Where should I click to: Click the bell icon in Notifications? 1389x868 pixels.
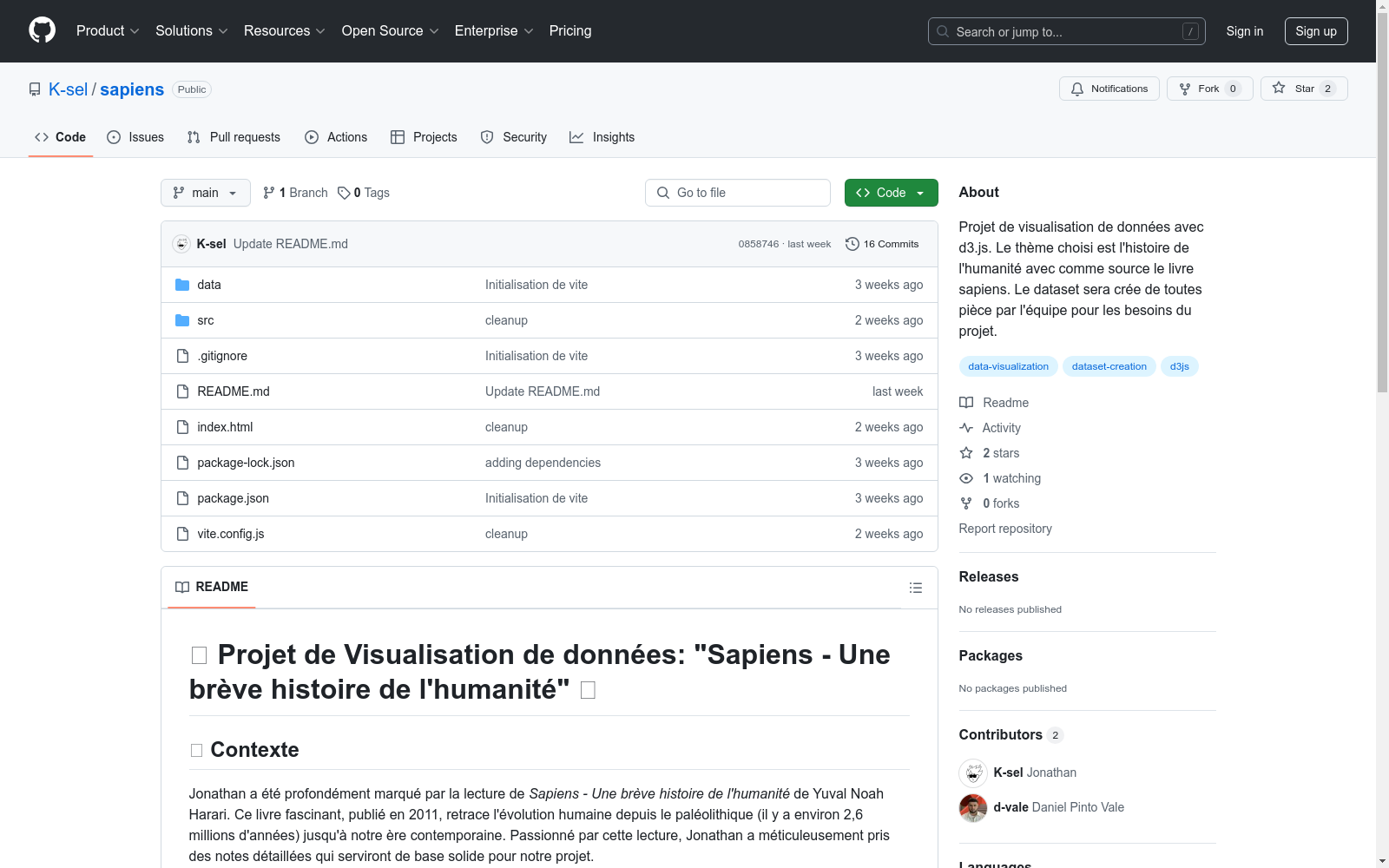(1077, 89)
